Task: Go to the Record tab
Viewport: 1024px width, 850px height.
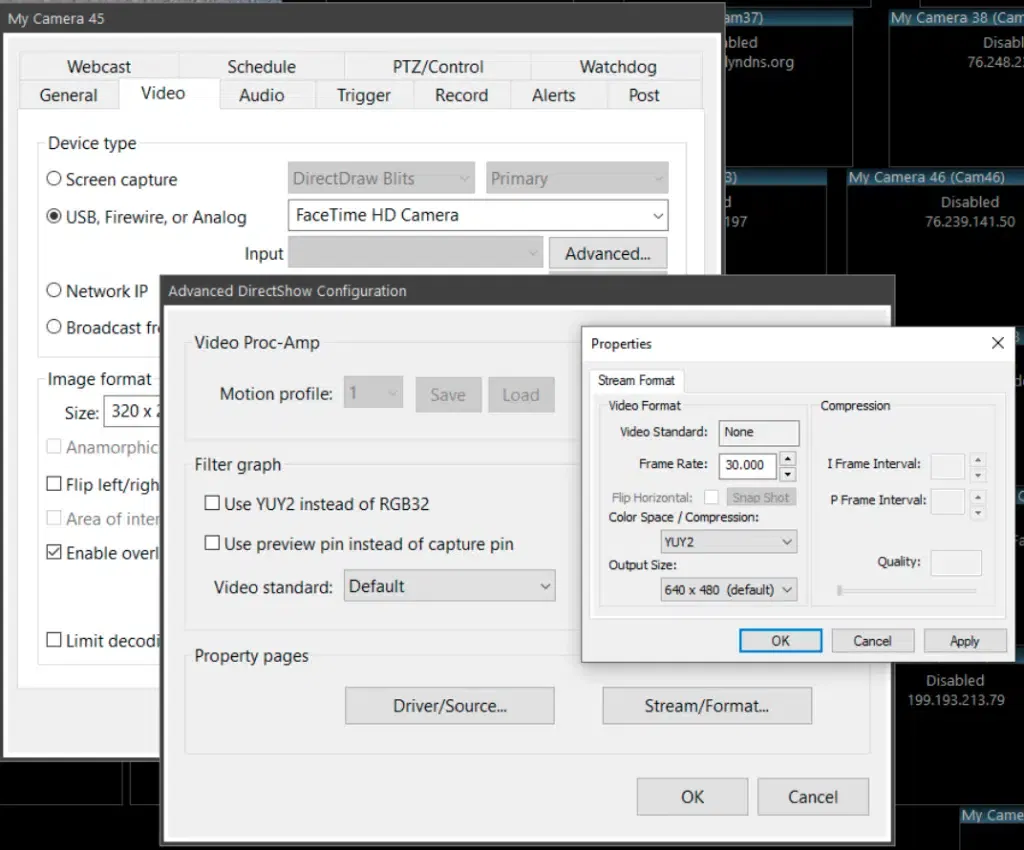Action: click(461, 95)
